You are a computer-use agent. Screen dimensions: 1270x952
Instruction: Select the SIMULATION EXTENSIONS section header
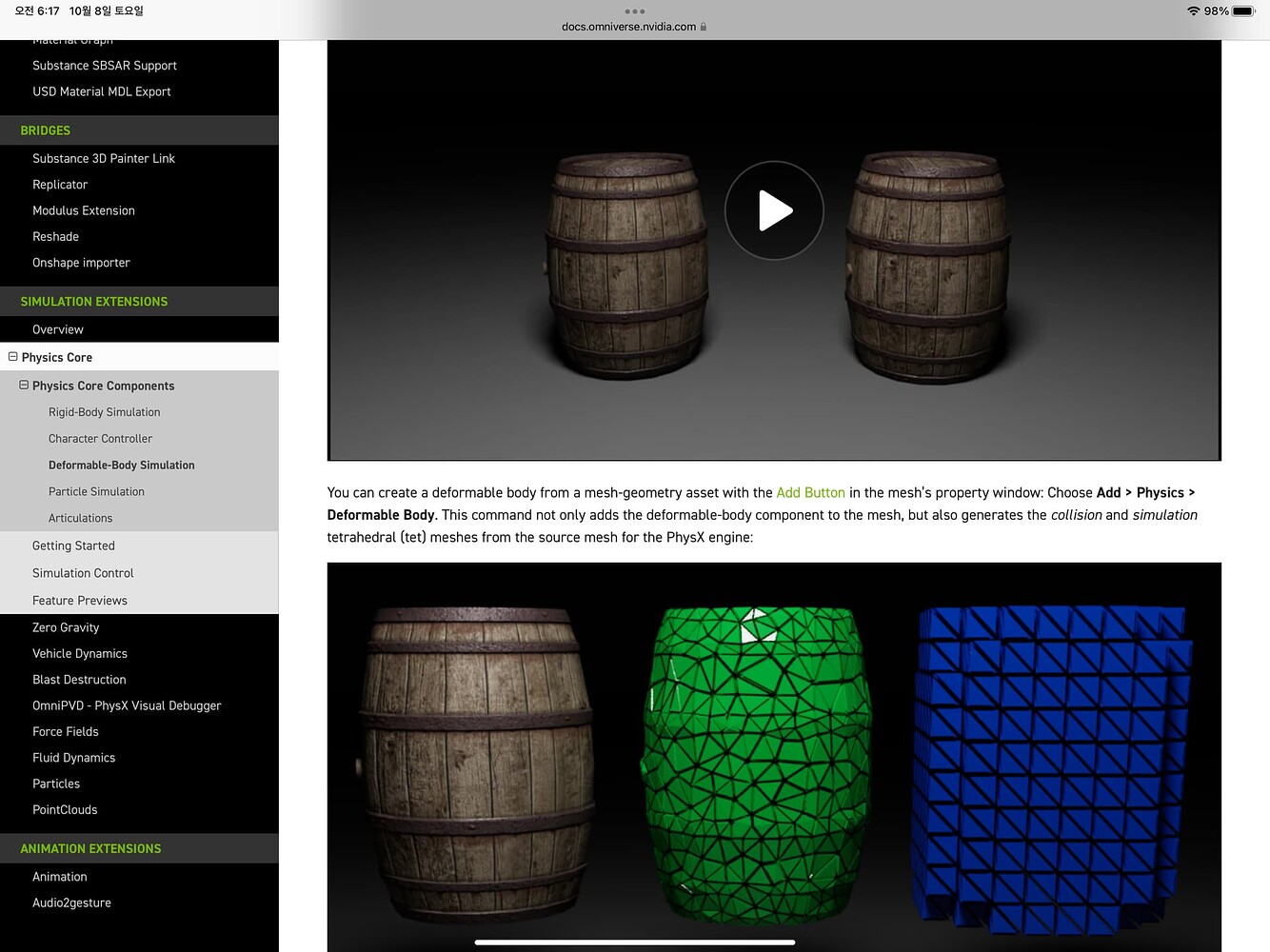pyautogui.click(x=94, y=301)
